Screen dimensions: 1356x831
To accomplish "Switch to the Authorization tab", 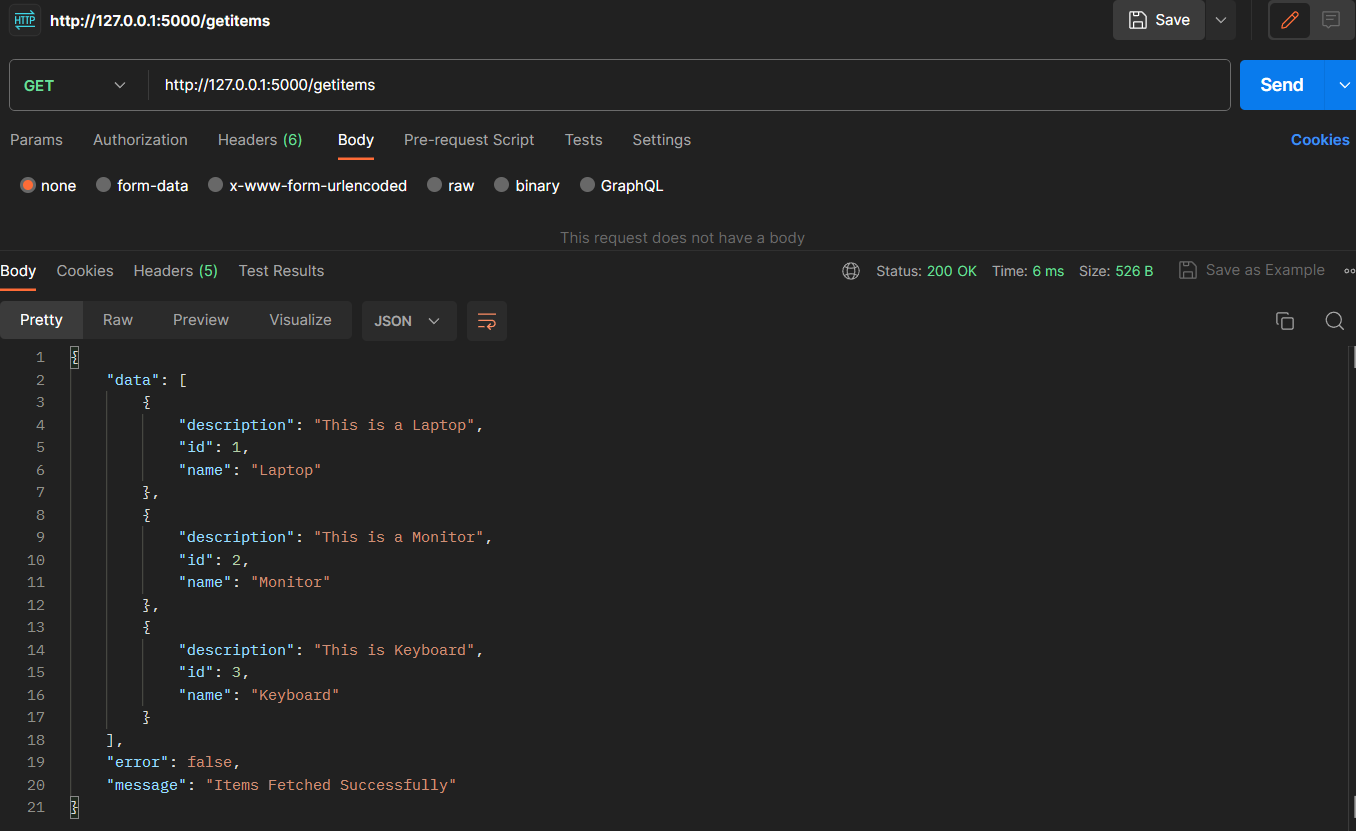I will tap(140, 140).
